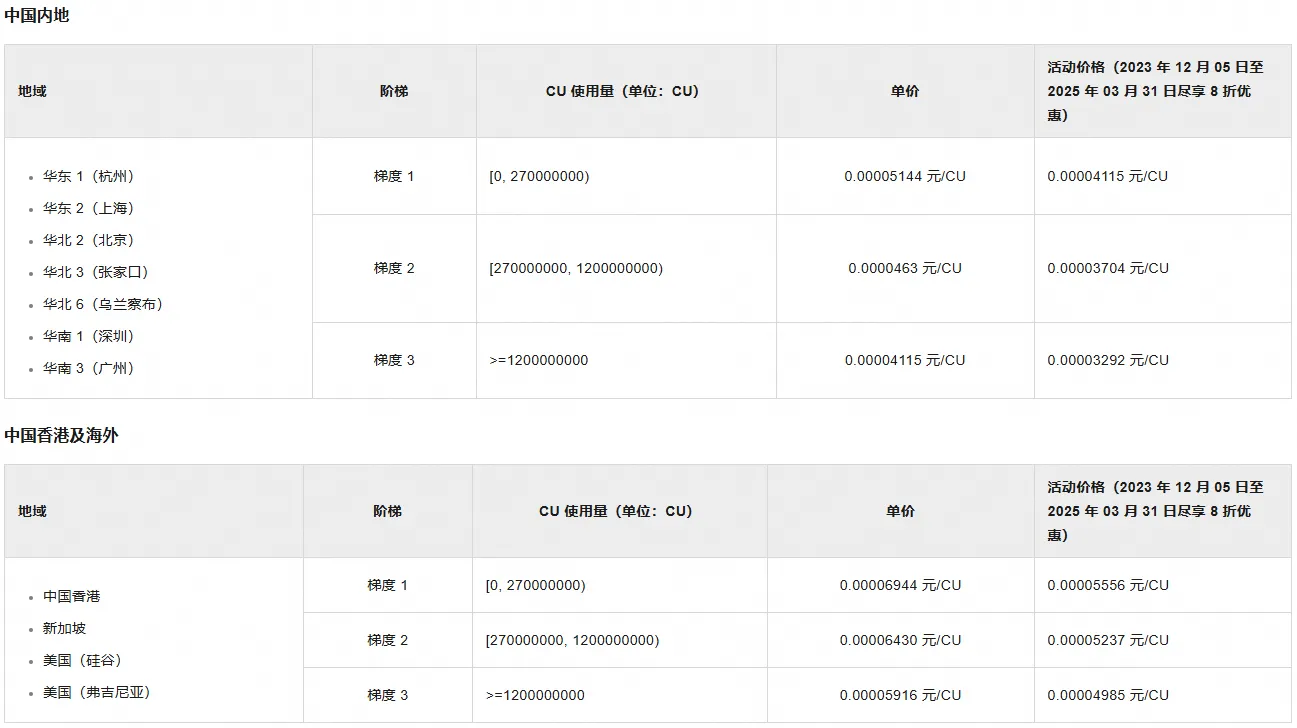
Task: Select the 0.00005237 元/CU promotional price
Action: [x=1107, y=640]
